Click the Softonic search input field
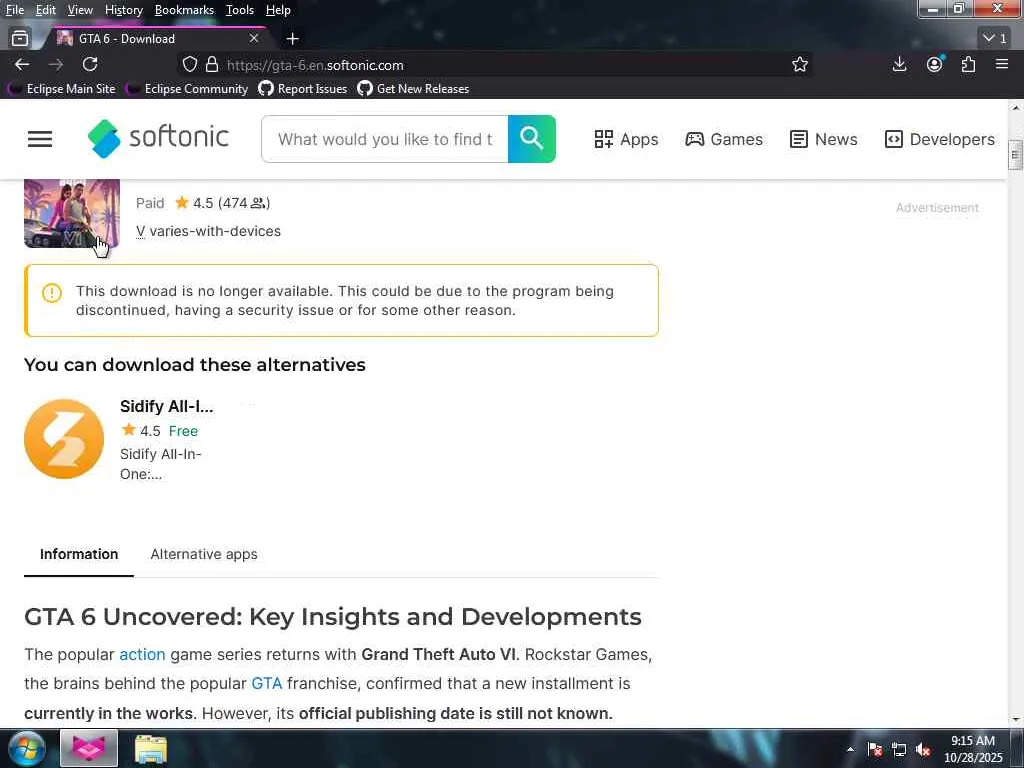This screenshot has width=1024, height=768. (385, 139)
